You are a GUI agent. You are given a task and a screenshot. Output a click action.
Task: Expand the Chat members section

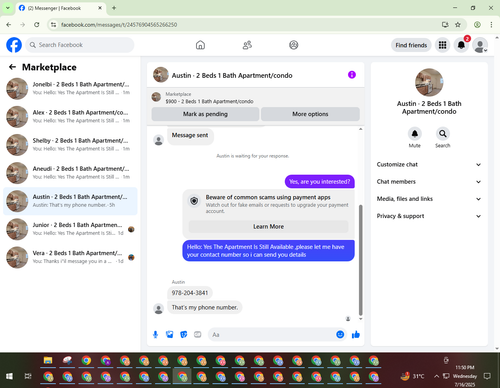click(429, 182)
